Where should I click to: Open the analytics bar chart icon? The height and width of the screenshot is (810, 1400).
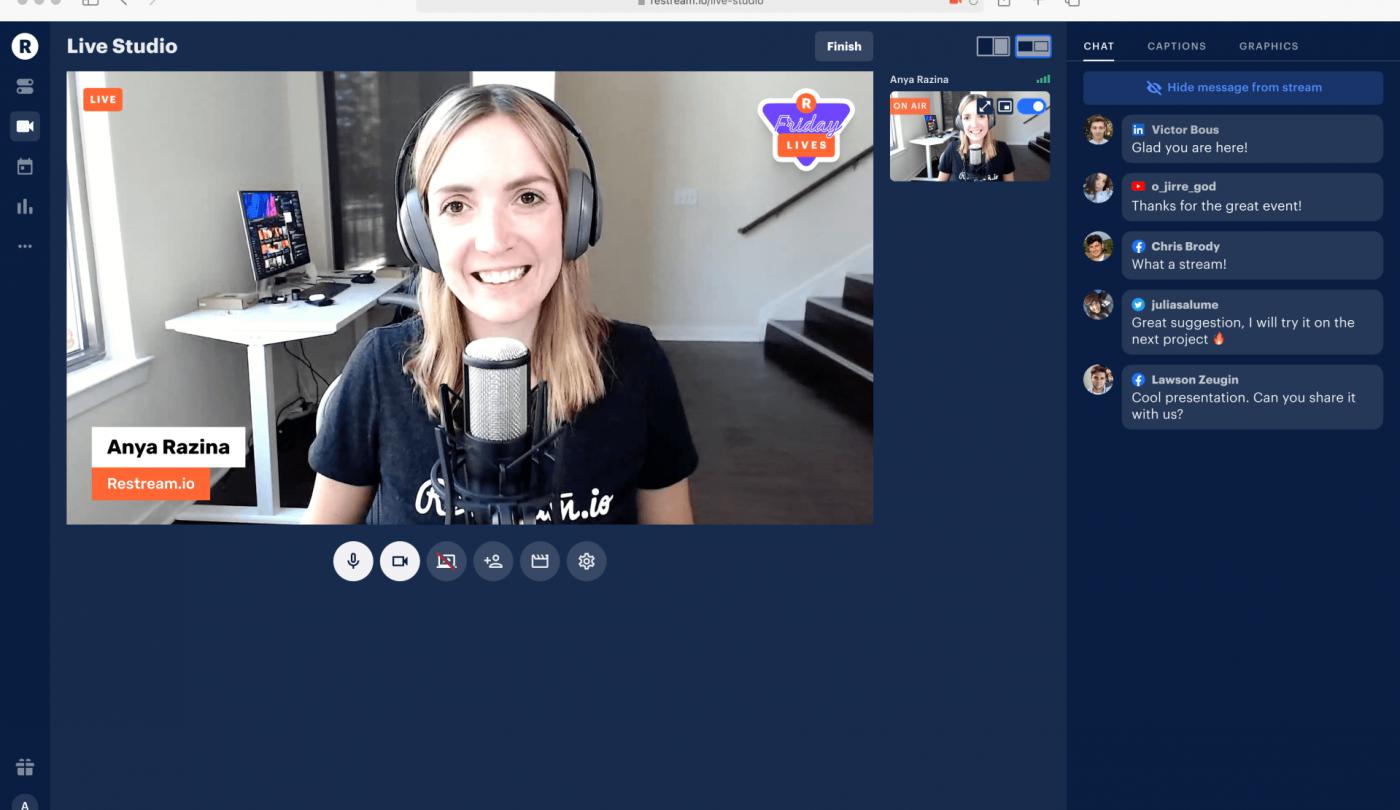(25, 207)
